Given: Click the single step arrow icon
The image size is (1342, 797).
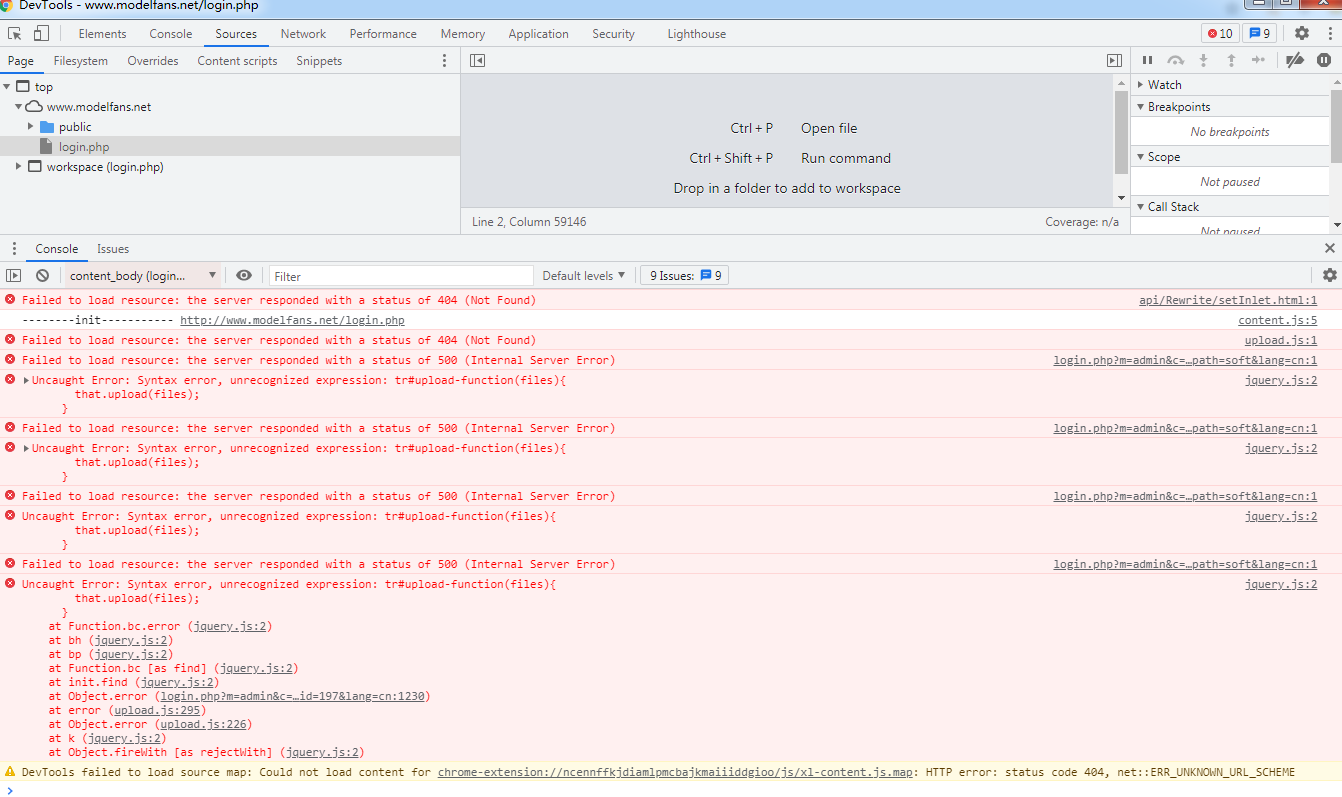Looking at the screenshot, I should pyautogui.click(x=1259, y=60).
